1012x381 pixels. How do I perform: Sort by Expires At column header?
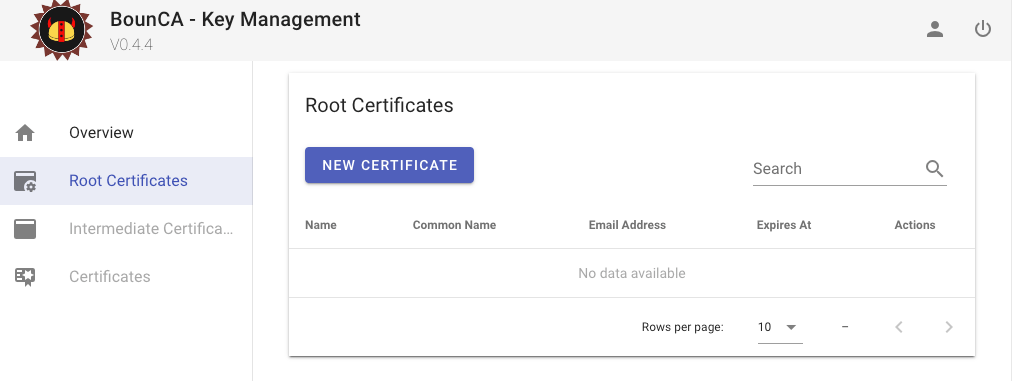pos(784,225)
